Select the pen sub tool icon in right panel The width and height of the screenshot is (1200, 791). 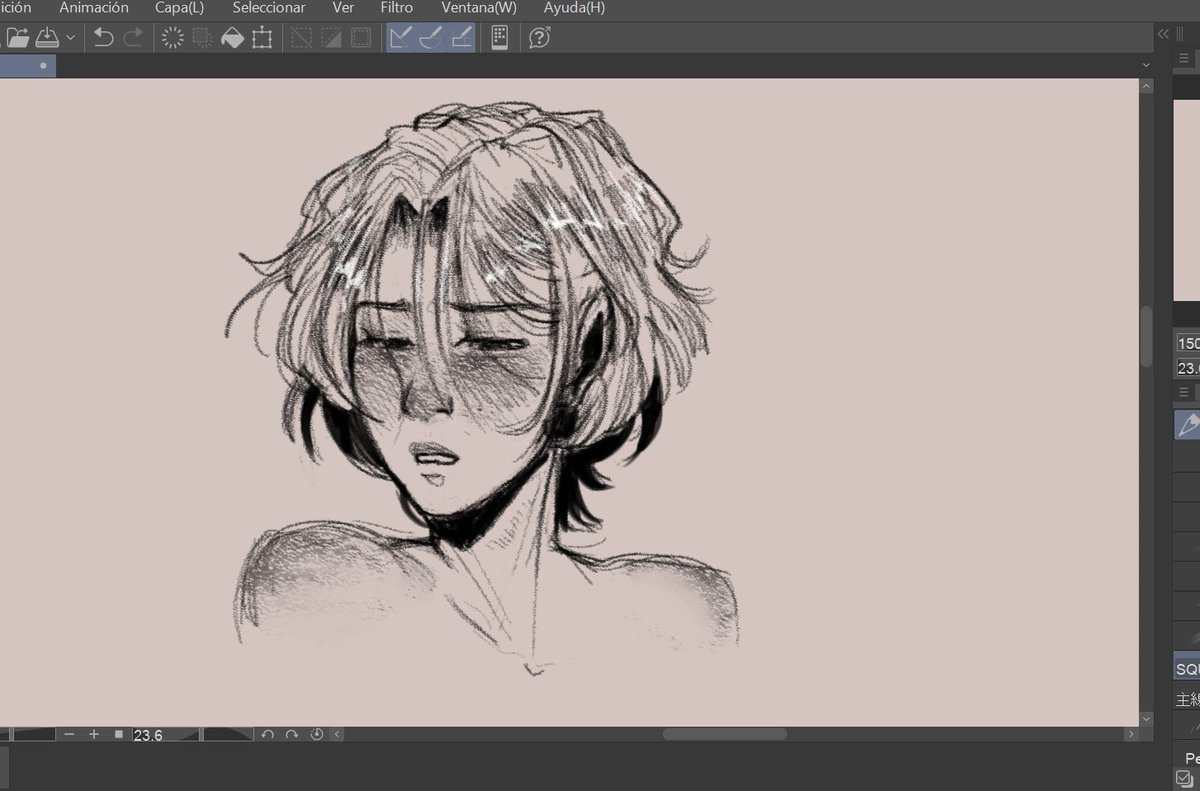1187,425
